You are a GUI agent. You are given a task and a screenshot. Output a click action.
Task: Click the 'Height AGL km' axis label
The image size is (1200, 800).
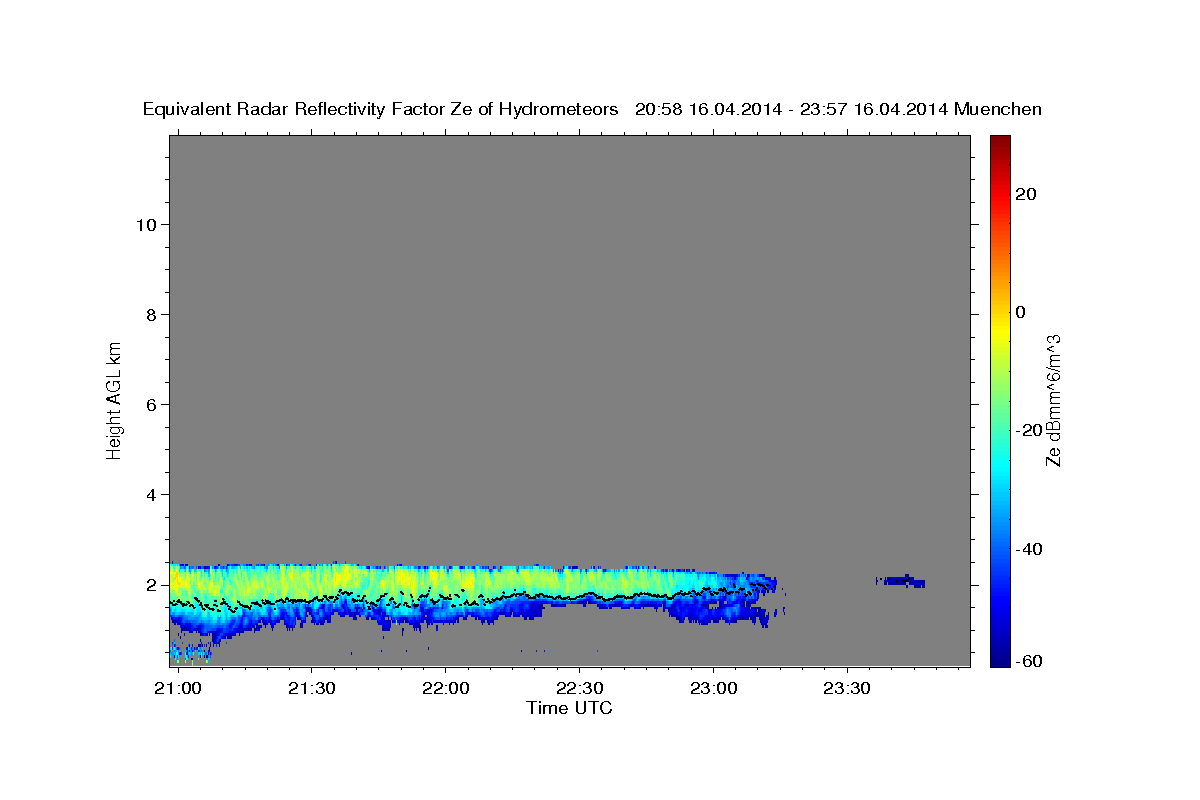click(x=114, y=399)
